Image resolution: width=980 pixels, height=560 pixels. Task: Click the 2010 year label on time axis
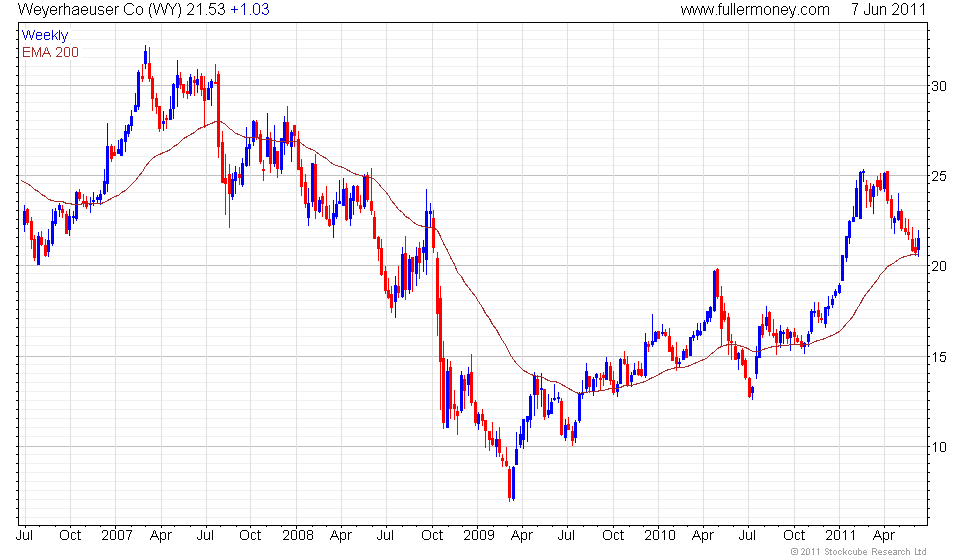[660, 536]
